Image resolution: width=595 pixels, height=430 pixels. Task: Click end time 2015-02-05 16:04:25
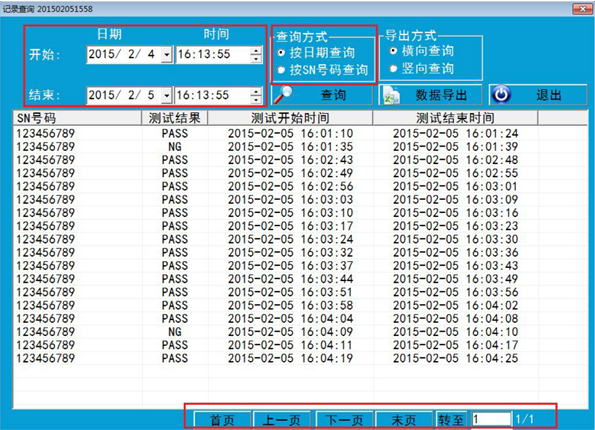pos(455,358)
